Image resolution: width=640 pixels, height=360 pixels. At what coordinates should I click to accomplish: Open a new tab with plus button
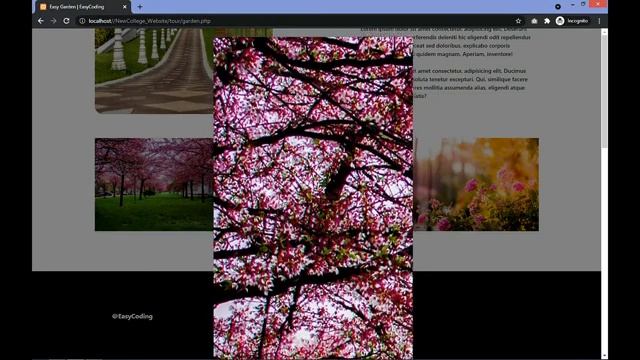pos(140,7)
